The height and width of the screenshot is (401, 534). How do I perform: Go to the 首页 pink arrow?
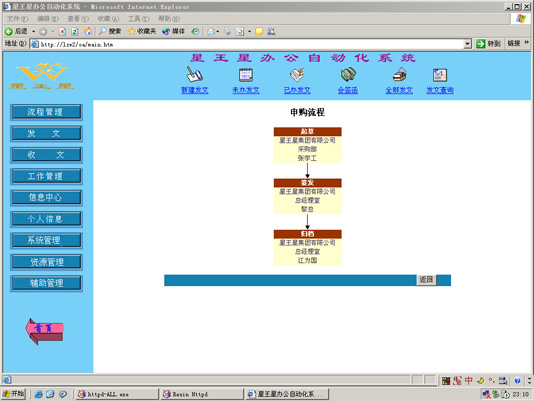click(44, 331)
